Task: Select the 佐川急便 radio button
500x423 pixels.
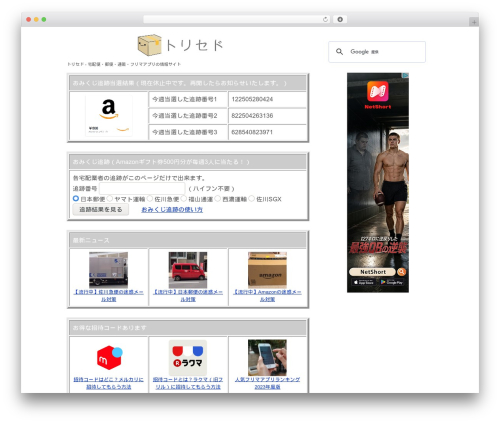Action: click(x=150, y=199)
